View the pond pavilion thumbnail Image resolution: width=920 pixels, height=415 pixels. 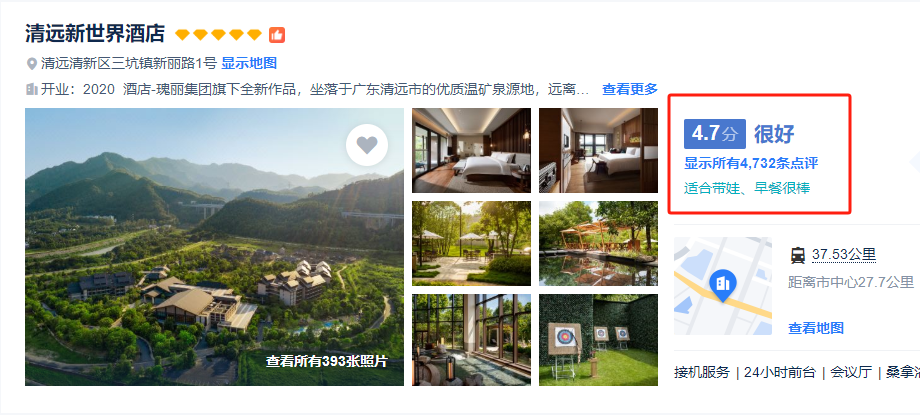pos(598,244)
